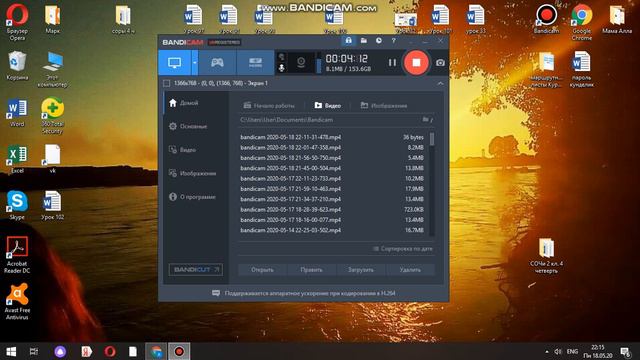Click Bandicam icon in taskbar
This screenshot has height=360, width=640.
click(x=179, y=351)
